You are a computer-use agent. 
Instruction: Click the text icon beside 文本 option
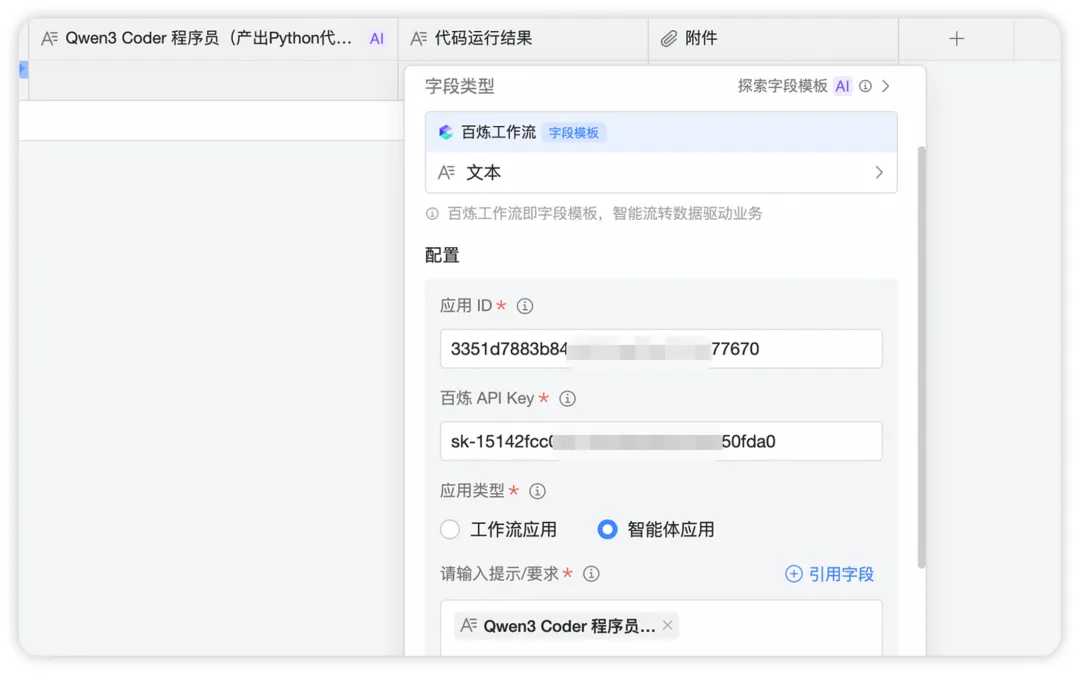click(x=446, y=172)
